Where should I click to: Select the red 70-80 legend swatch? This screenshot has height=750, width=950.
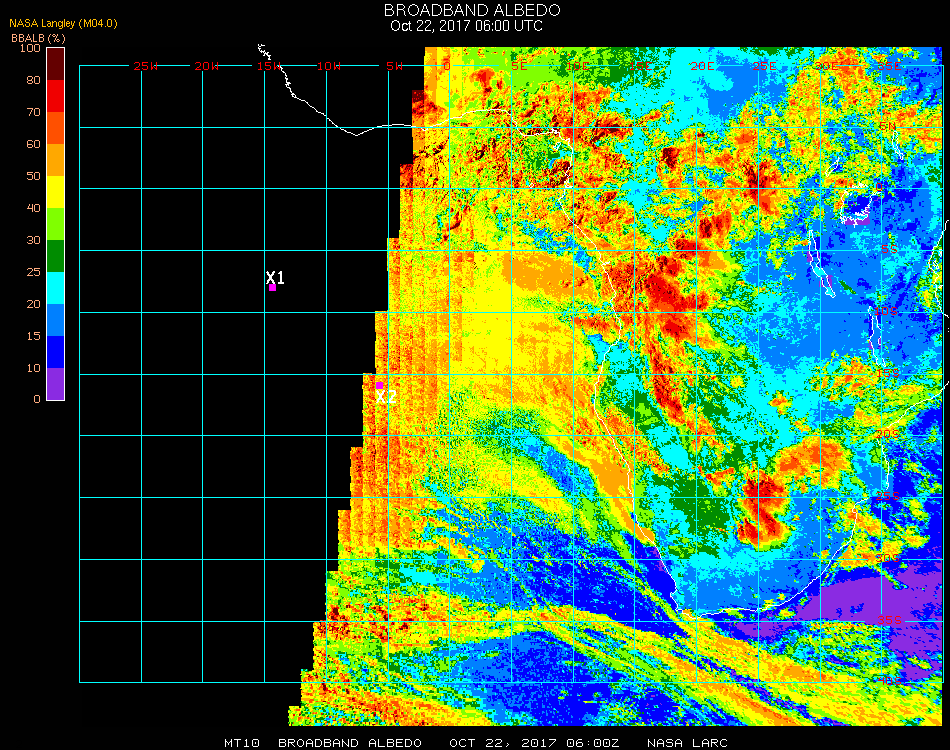click(55, 96)
